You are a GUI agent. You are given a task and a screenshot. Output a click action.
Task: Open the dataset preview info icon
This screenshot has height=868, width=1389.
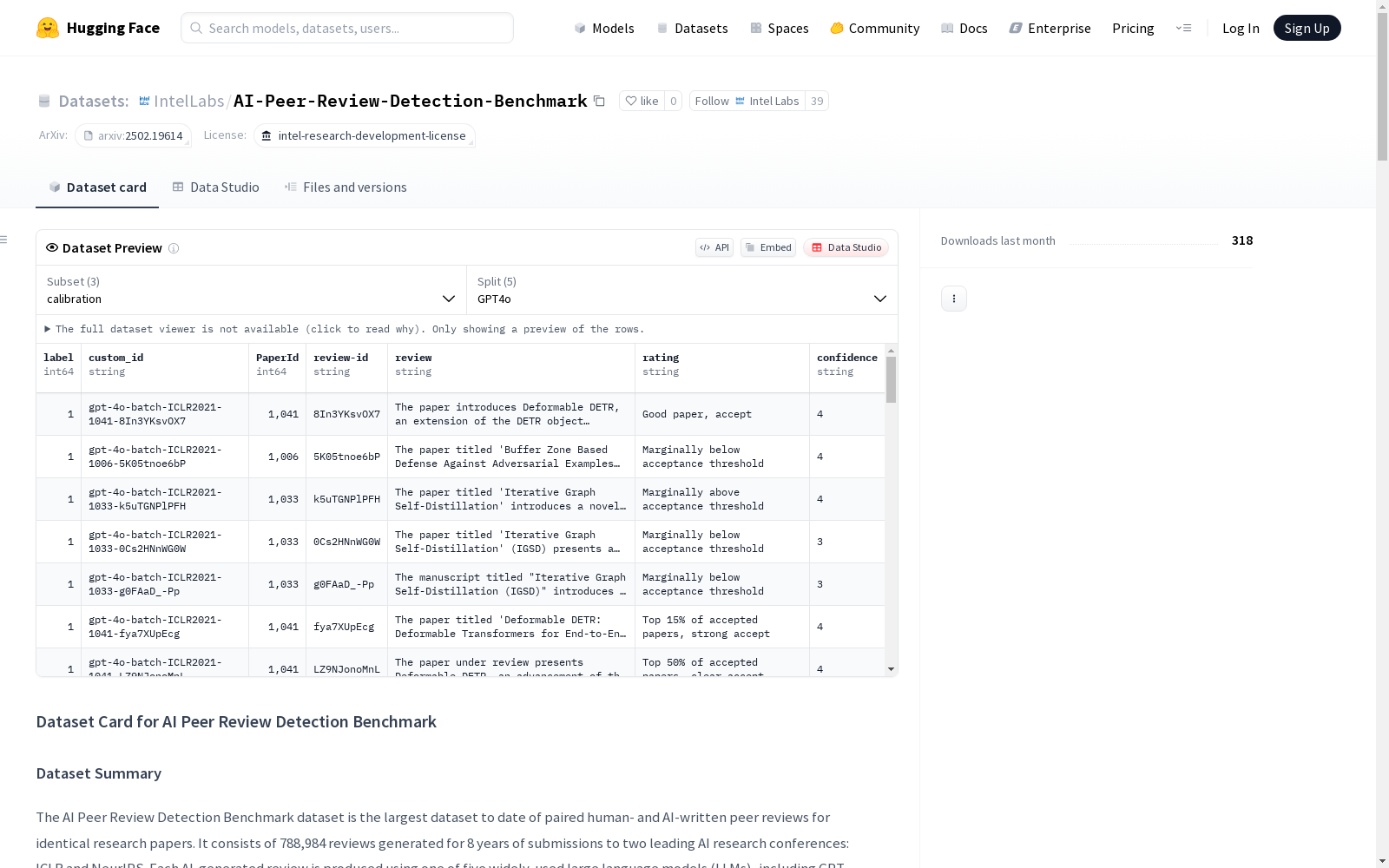coord(174,248)
